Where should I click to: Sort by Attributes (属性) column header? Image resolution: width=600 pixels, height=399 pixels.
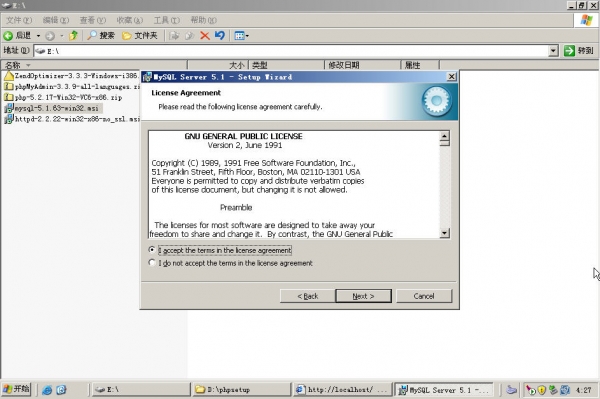tap(420, 65)
